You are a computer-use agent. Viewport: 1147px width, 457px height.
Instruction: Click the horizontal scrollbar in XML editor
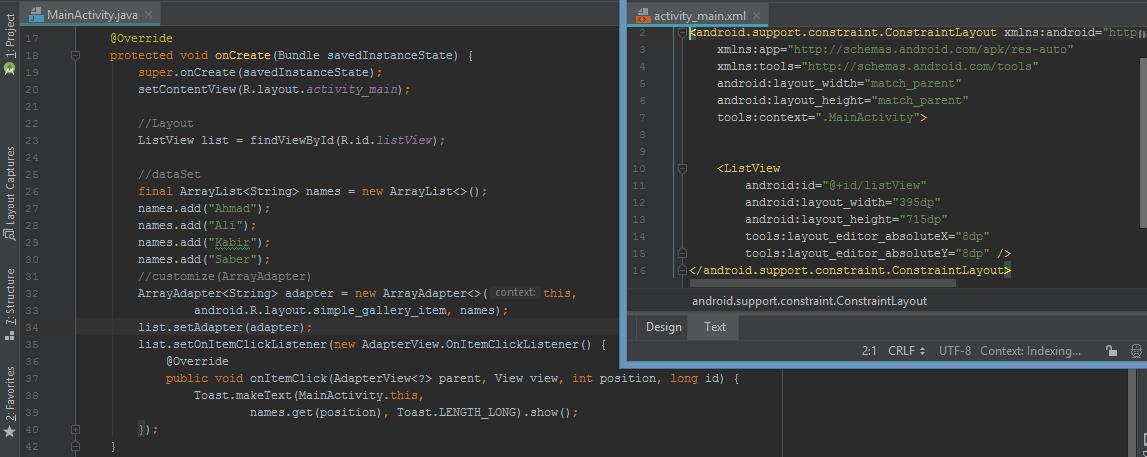[x=821, y=282]
